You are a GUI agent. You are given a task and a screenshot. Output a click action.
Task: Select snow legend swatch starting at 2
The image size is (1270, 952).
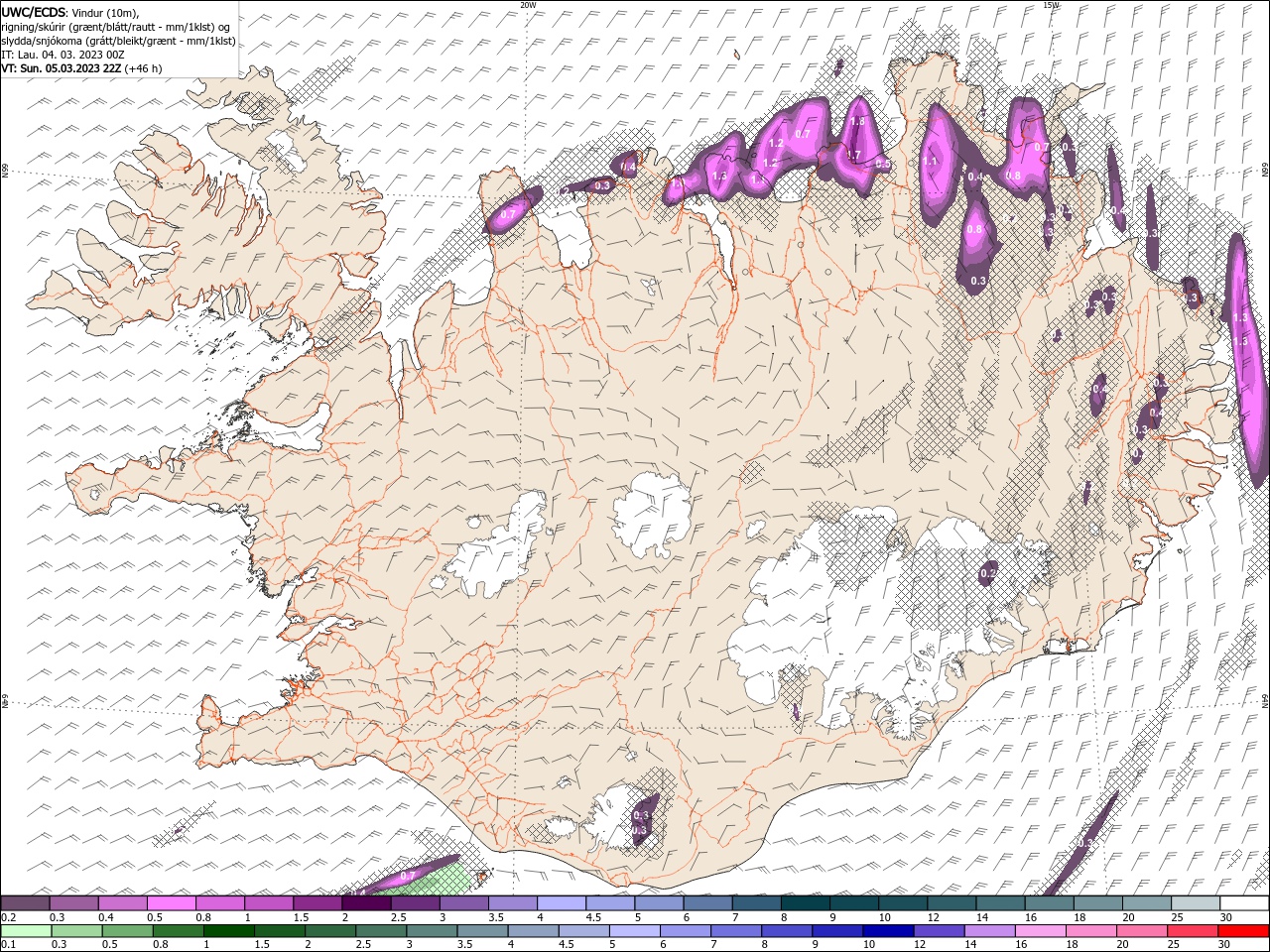tap(365, 903)
